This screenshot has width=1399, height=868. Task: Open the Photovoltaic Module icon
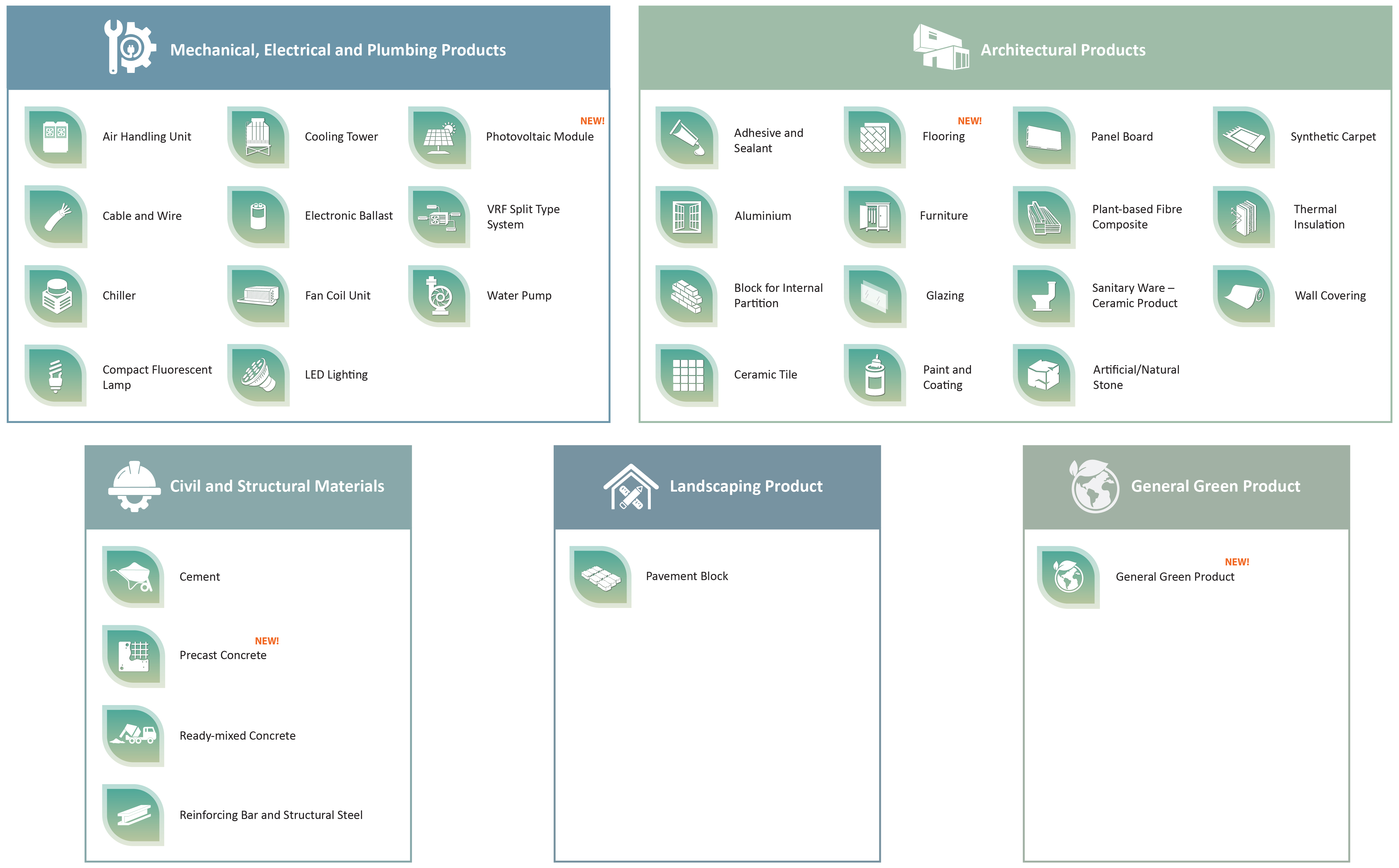[x=439, y=137]
